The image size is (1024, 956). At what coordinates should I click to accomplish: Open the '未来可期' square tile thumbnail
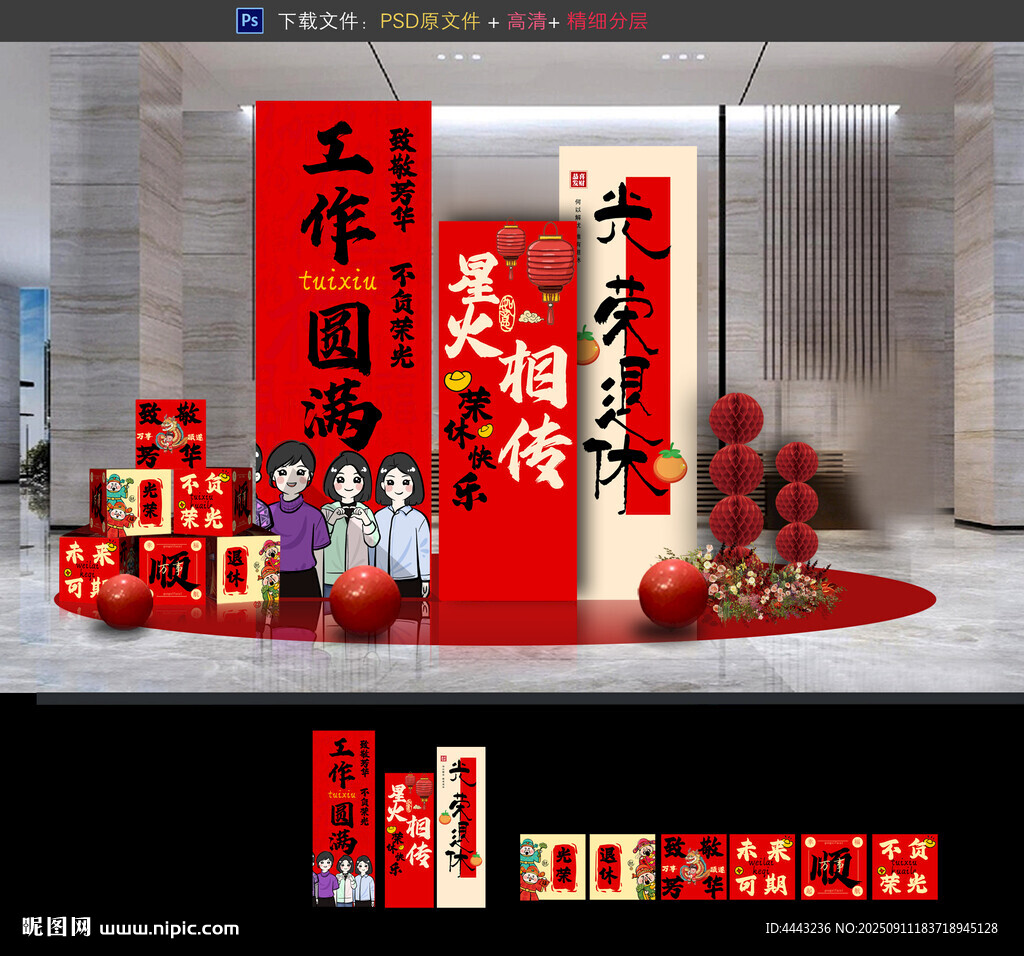[x=762, y=867]
